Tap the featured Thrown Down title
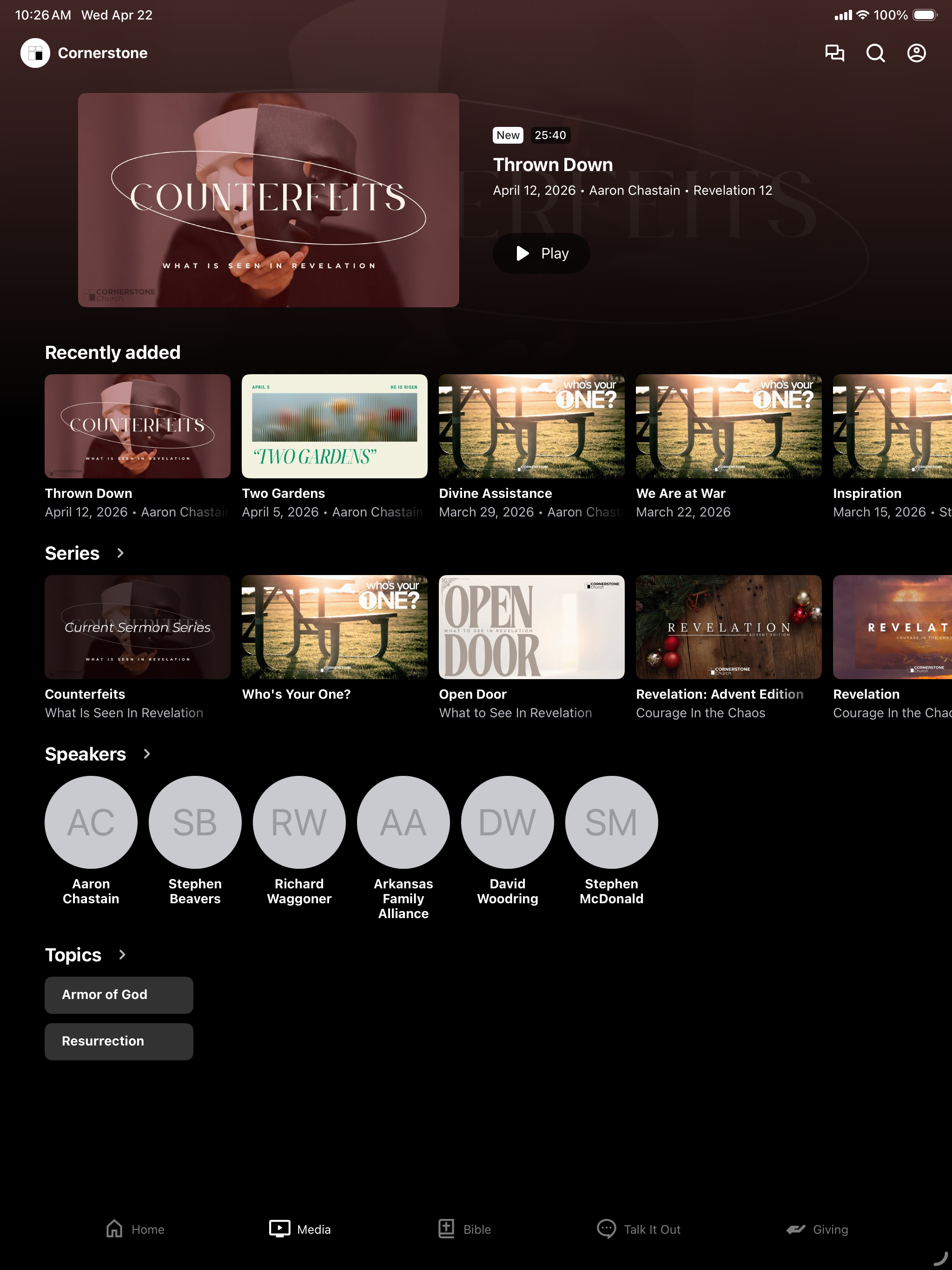 (553, 165)
